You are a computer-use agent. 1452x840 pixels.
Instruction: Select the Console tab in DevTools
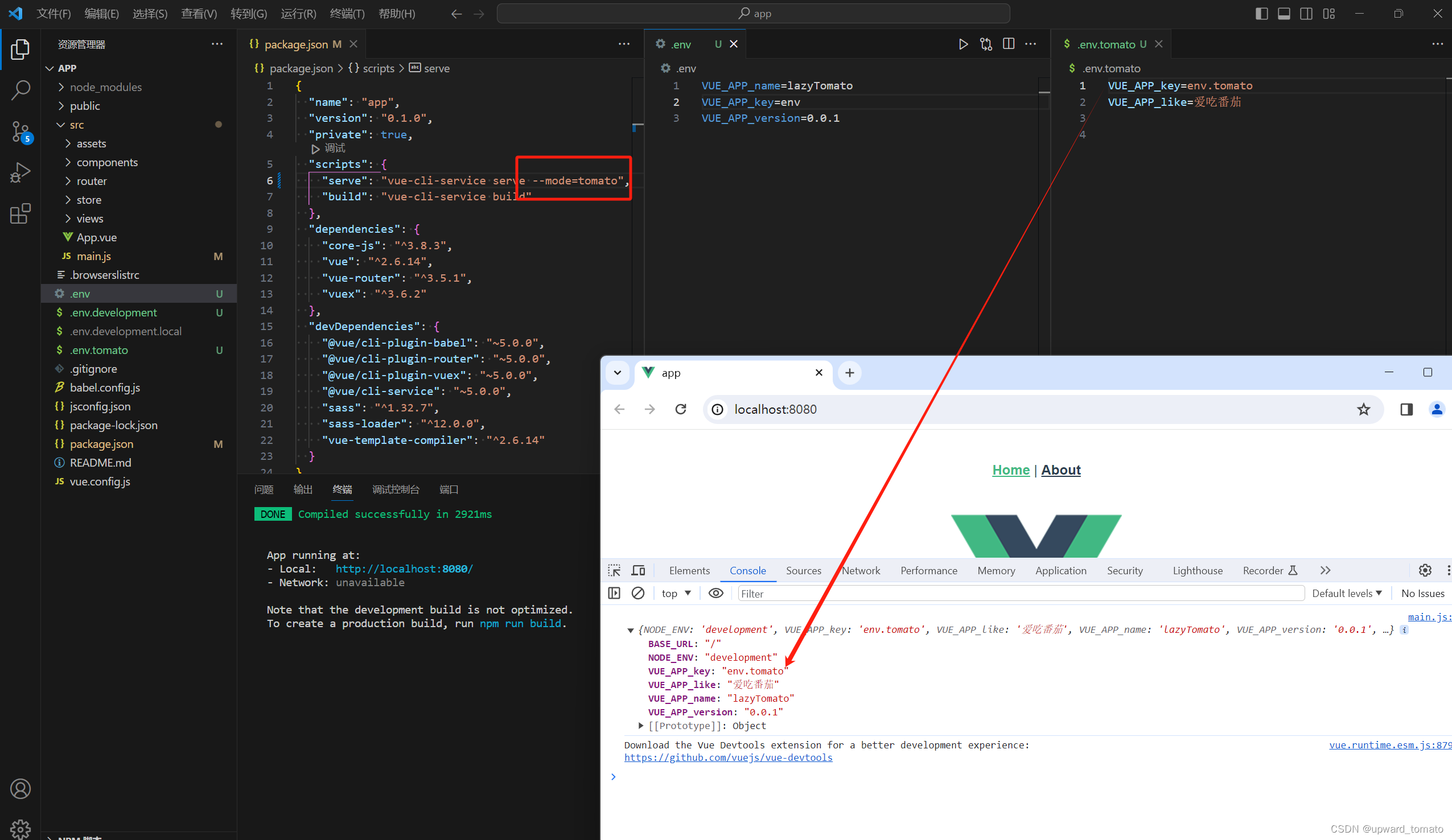[x=747, y=571]
